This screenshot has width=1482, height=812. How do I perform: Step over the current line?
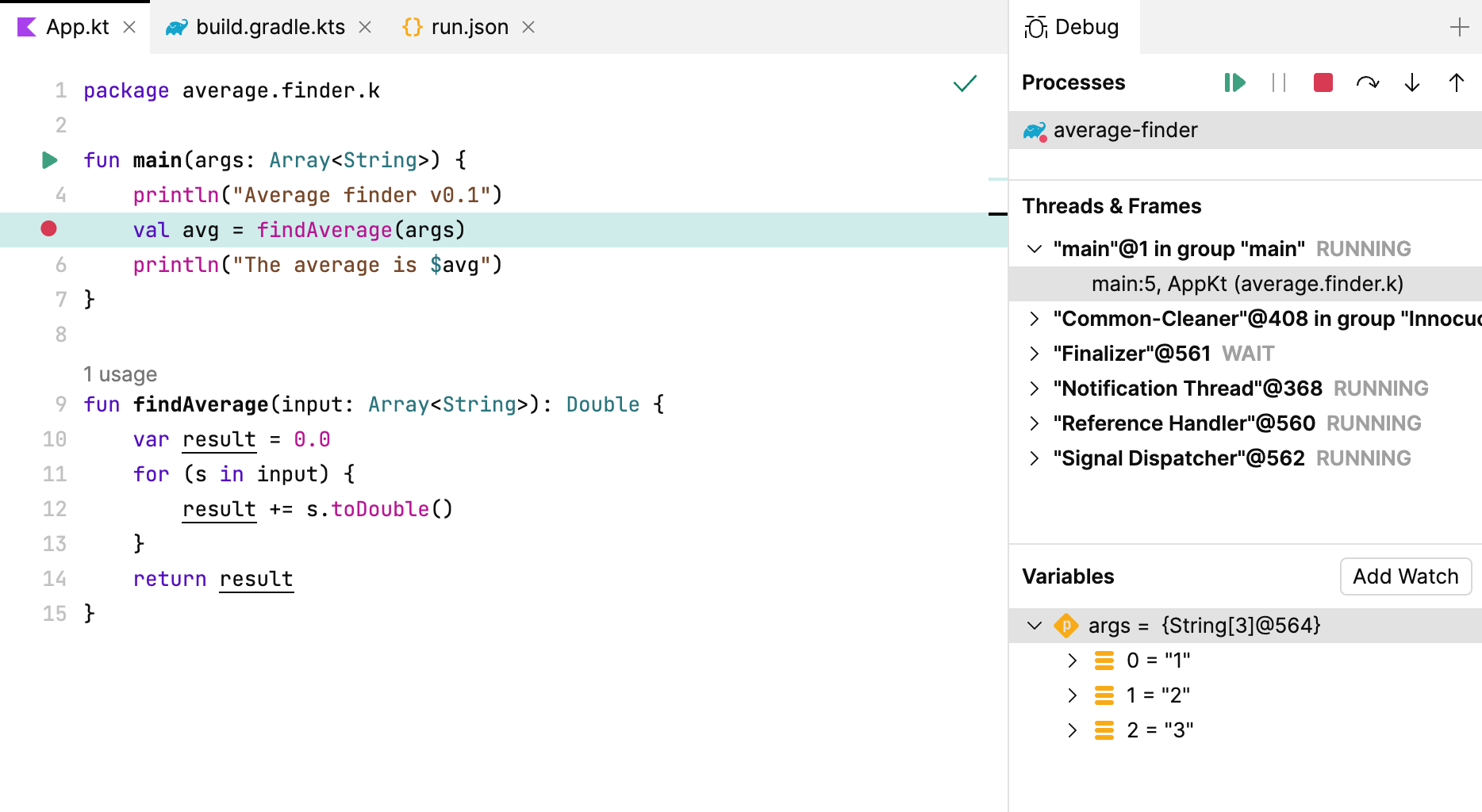(1368, 82)
